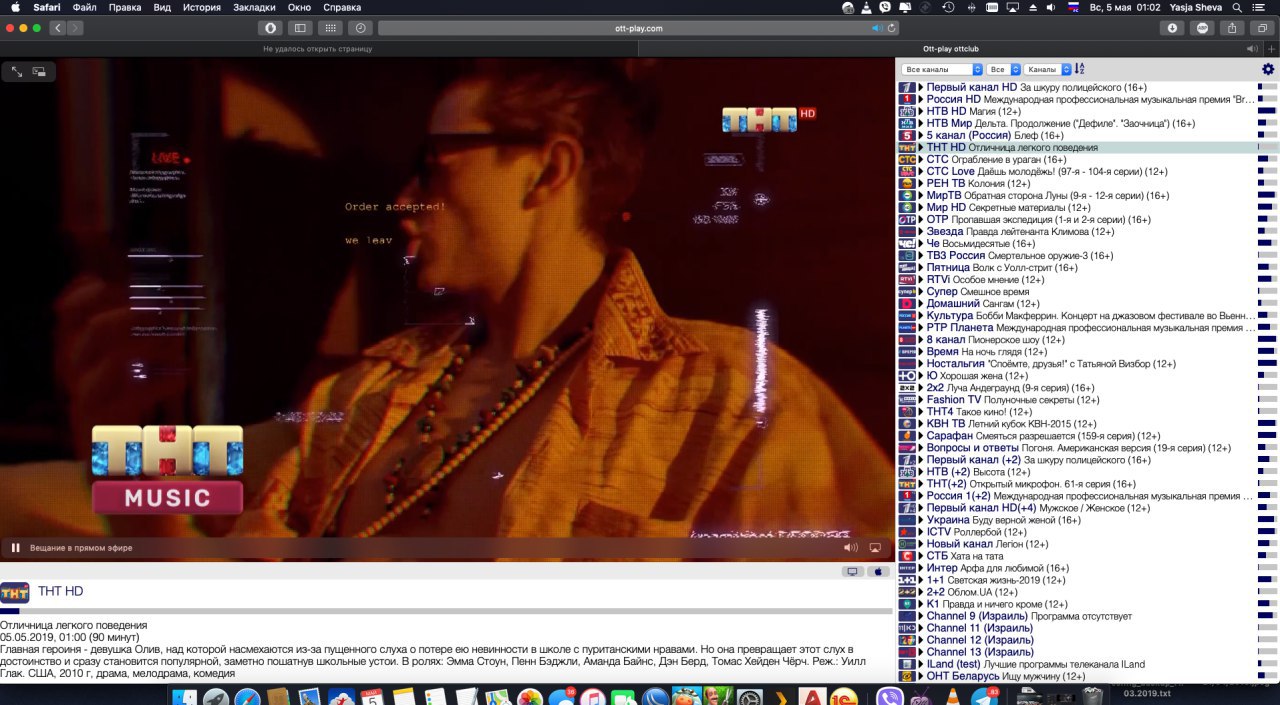
Task: Open a new Safari tab
Action: [1271, 48]
